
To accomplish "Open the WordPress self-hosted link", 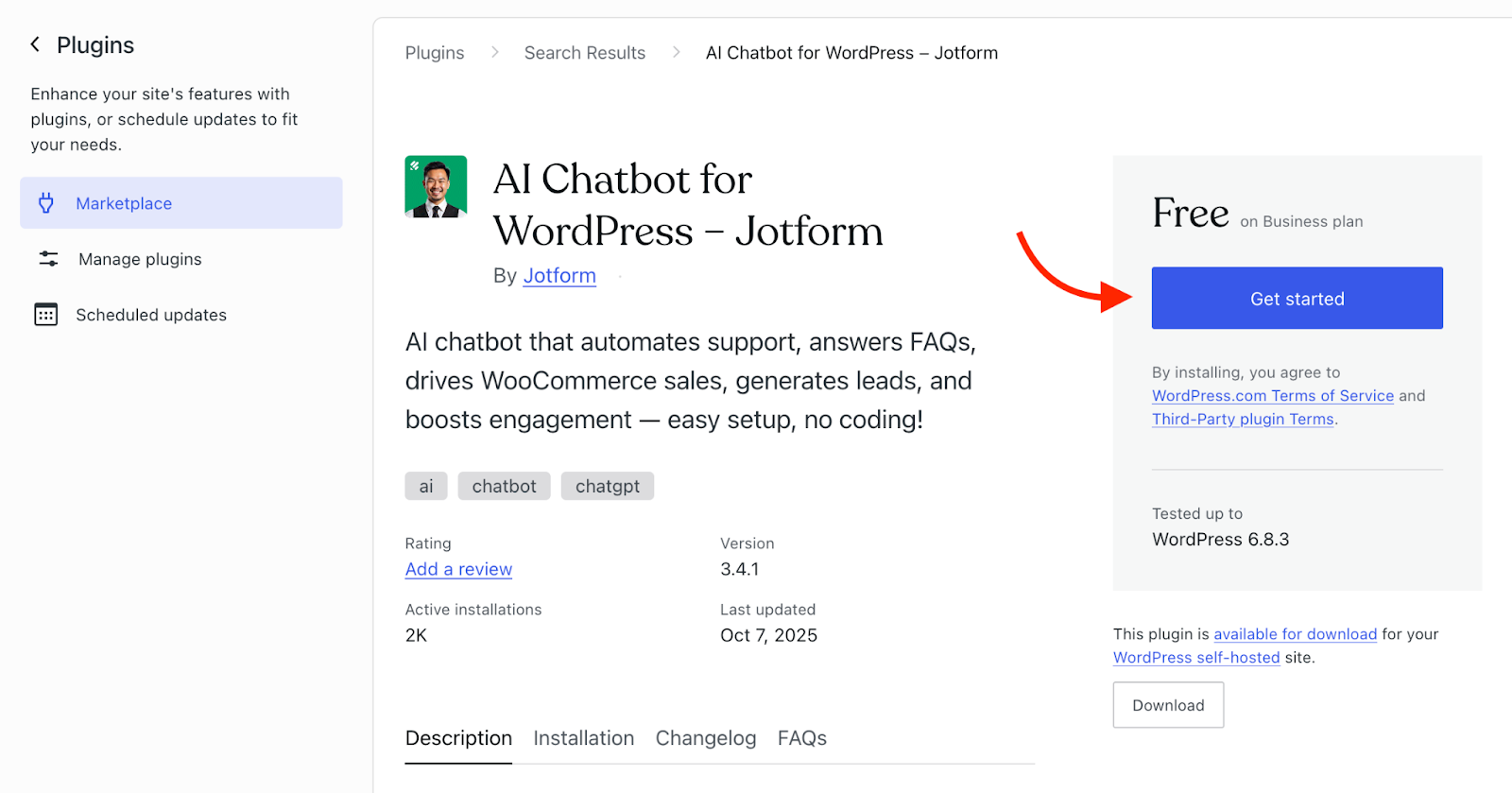I will click(x=1196, y=658).
